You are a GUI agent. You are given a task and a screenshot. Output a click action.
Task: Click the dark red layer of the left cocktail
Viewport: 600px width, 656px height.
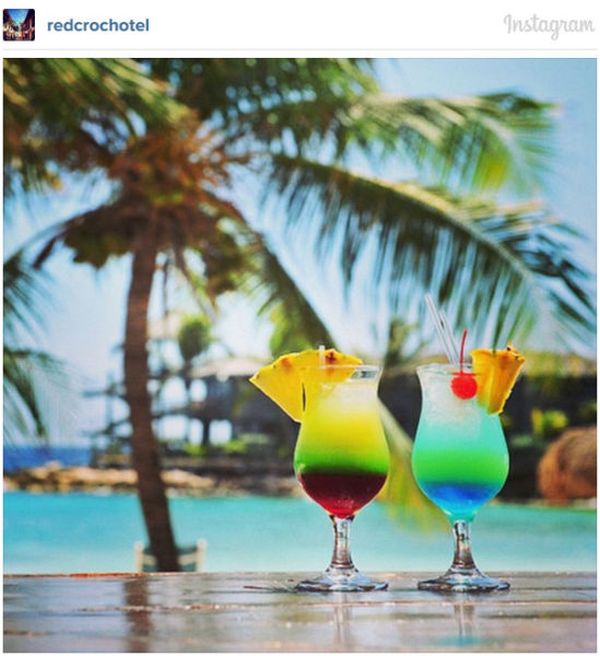coord(342,494)
